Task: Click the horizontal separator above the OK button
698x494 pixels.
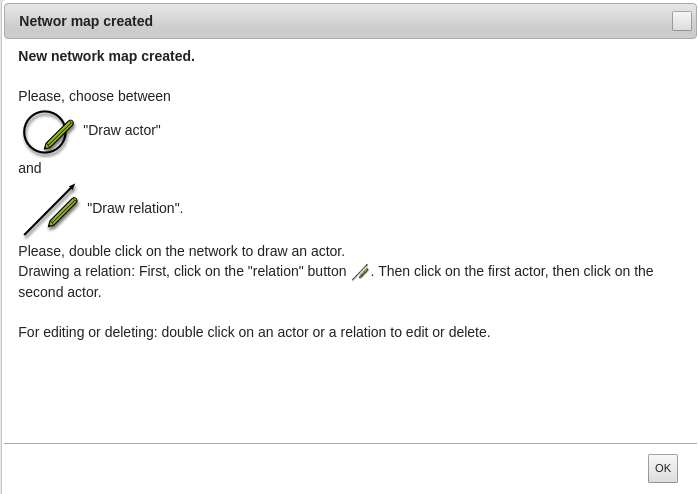Action: (x=350, y=443)
